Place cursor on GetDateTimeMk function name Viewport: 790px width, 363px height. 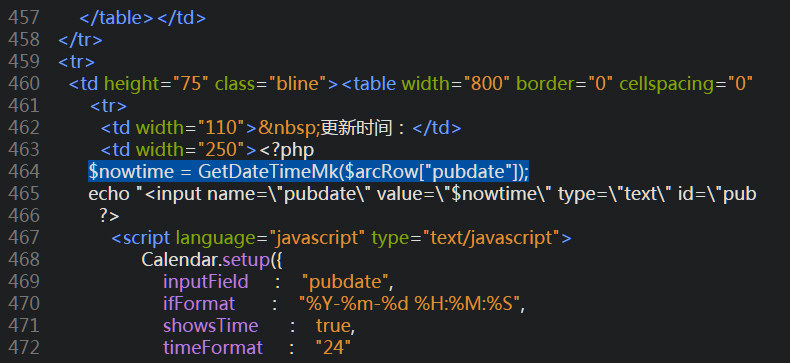click(269, 171)
